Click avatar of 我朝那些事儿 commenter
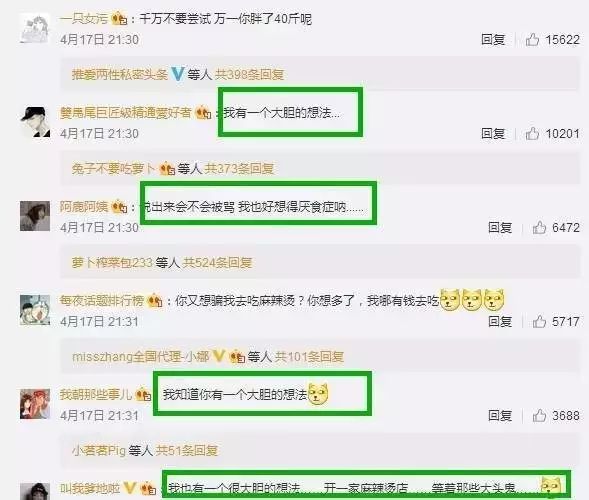The height and width of the screenshot is (500, 589). (35, 404)
